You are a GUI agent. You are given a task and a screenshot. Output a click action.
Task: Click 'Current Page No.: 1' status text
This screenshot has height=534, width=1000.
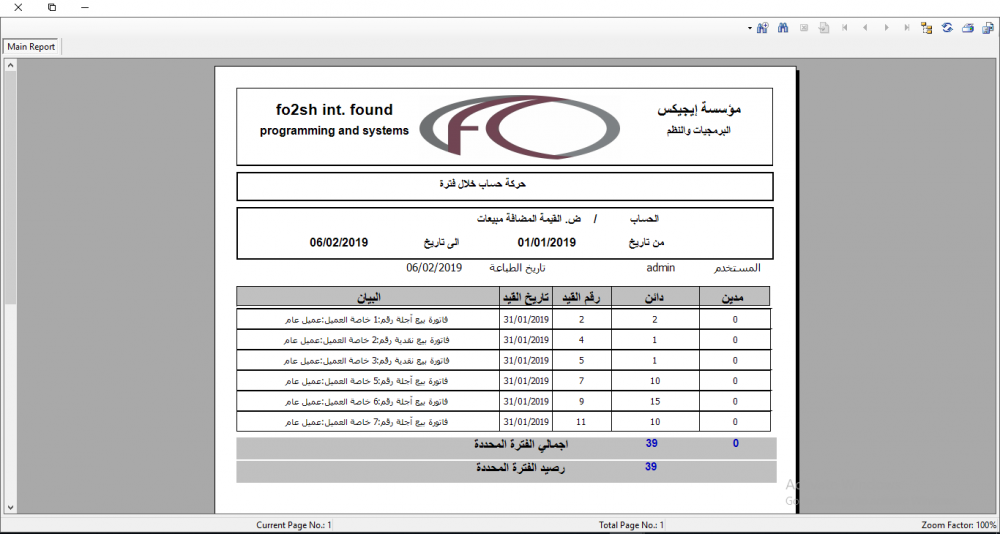294,525
